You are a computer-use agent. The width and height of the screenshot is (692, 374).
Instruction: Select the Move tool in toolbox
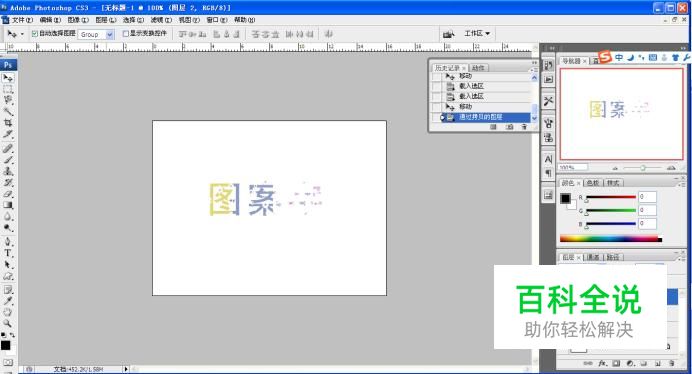(x=8, y=78)
